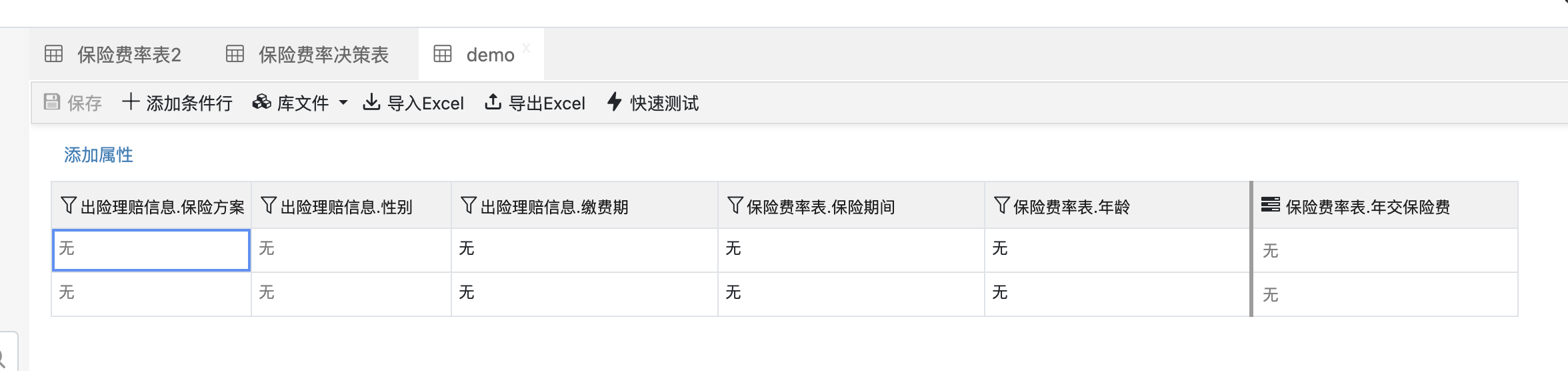Click the 快速测试 button label
Image resolution: width=1568 pixels, height=371 pixels.
click(664, 103)
